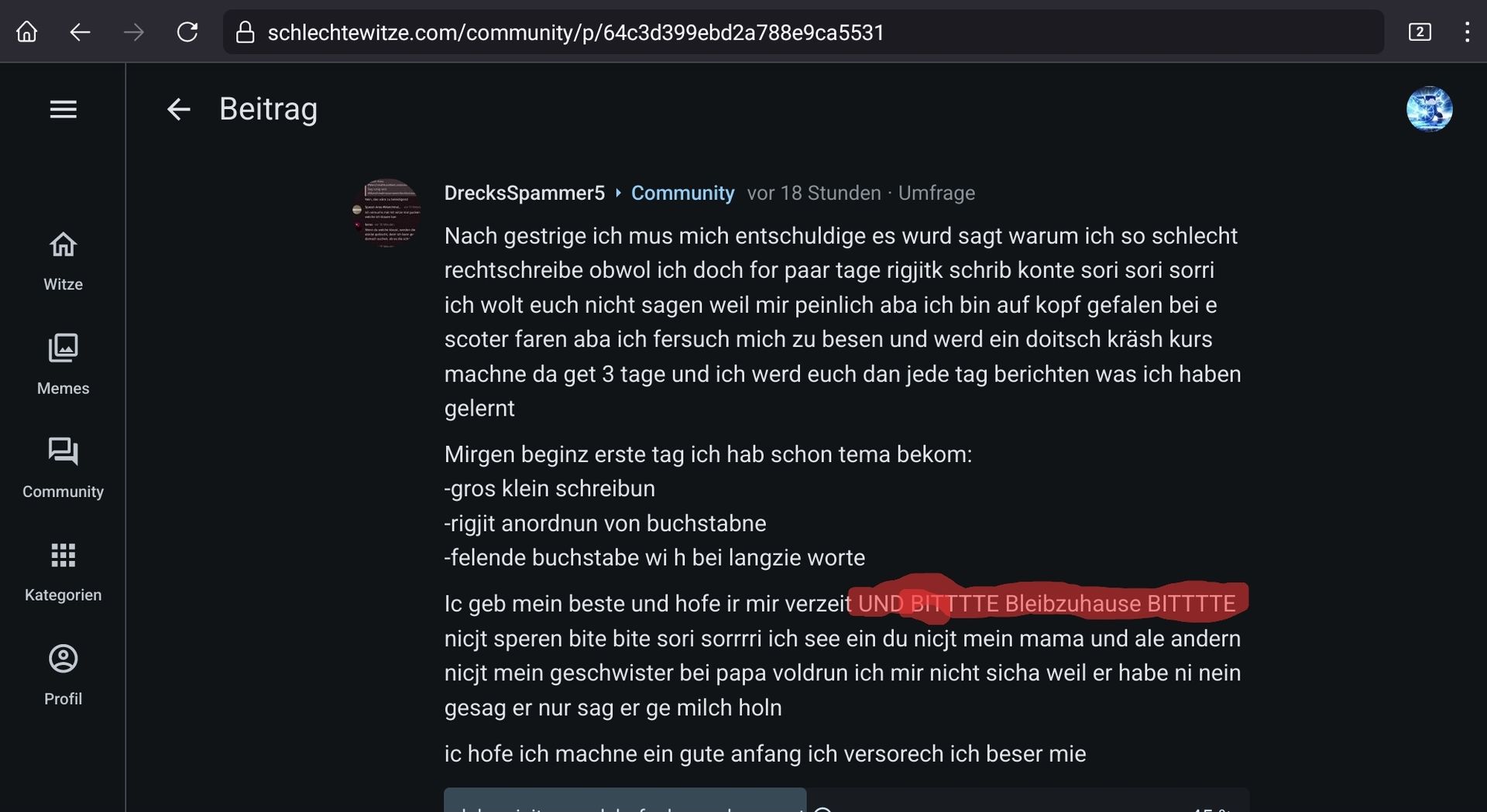Image resolution: width=1487 pixels, height=812 pixels.
Task: Open the user avatar at top right
Action: pyautogui.click(x=1429, y=109)
